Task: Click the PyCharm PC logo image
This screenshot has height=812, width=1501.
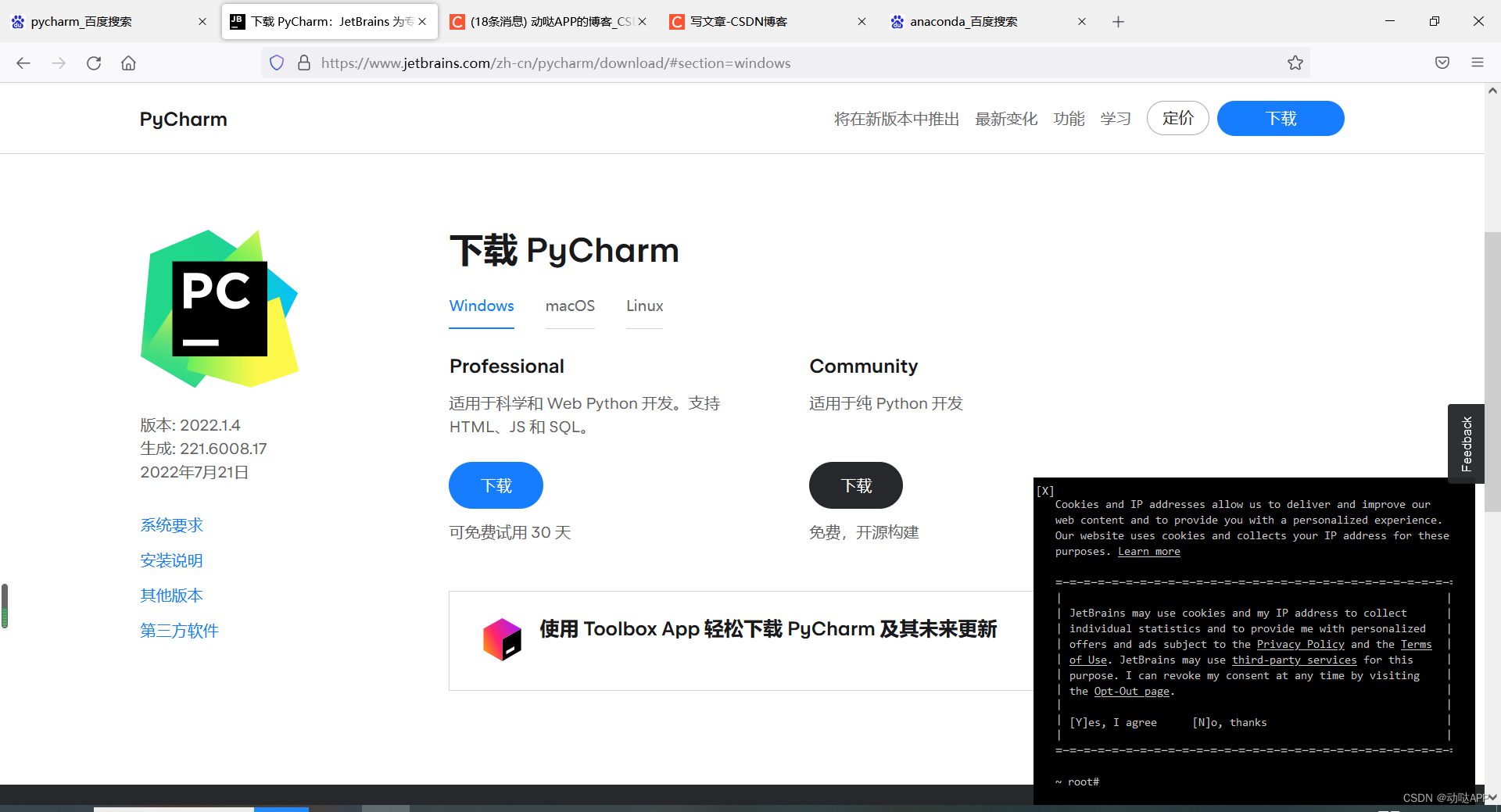Action: point(220,309)
